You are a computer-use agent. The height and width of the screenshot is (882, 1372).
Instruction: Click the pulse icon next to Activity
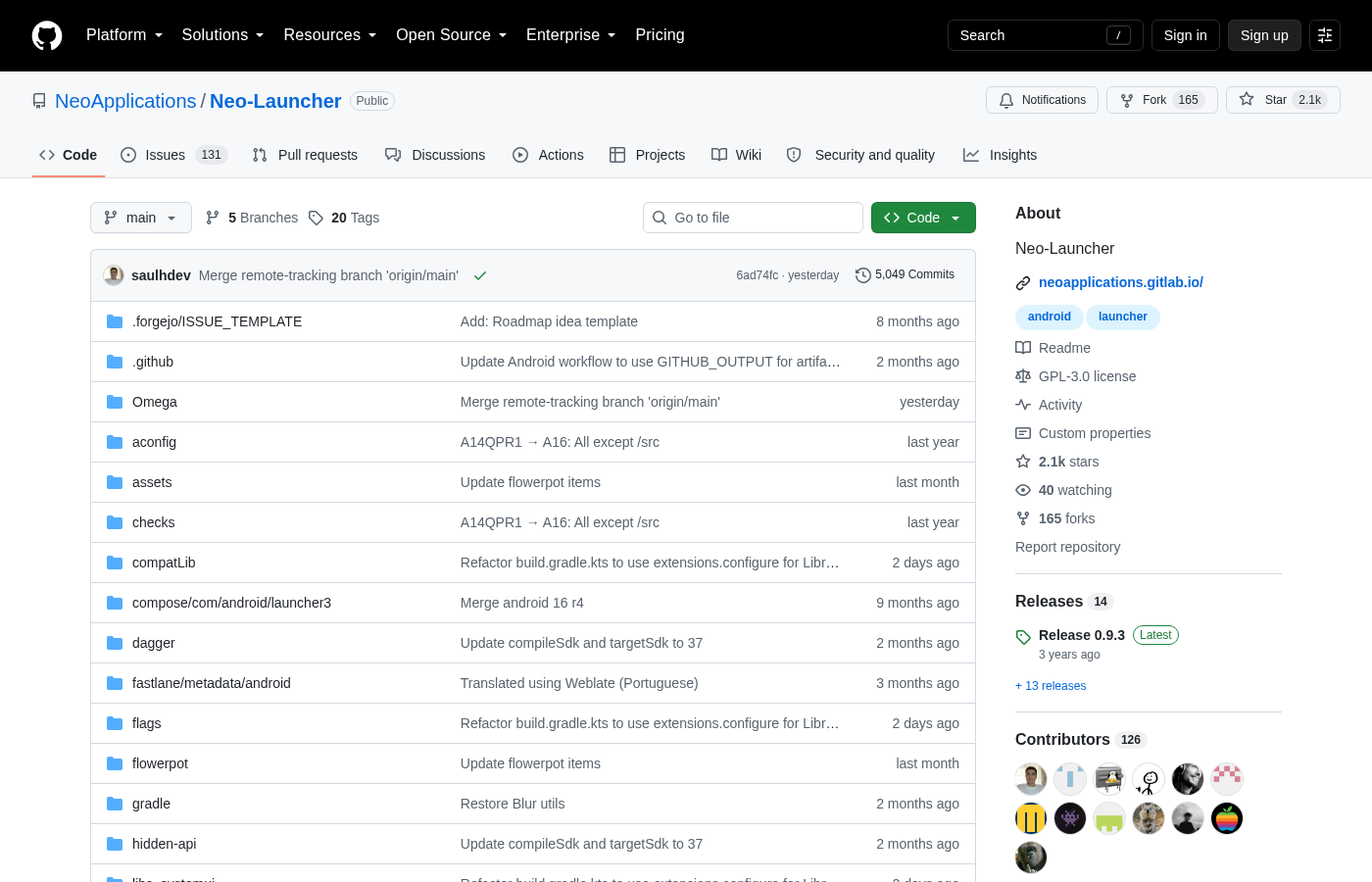[x=1023, y=405]
